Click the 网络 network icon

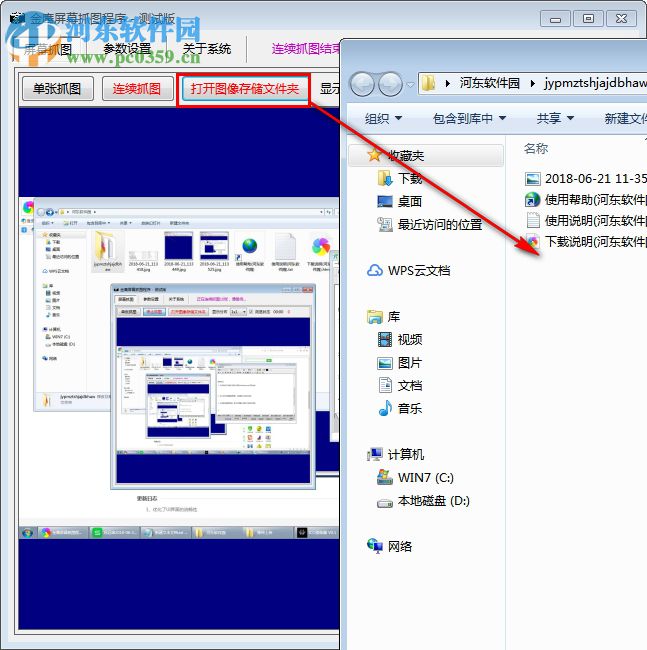(375, 546)
